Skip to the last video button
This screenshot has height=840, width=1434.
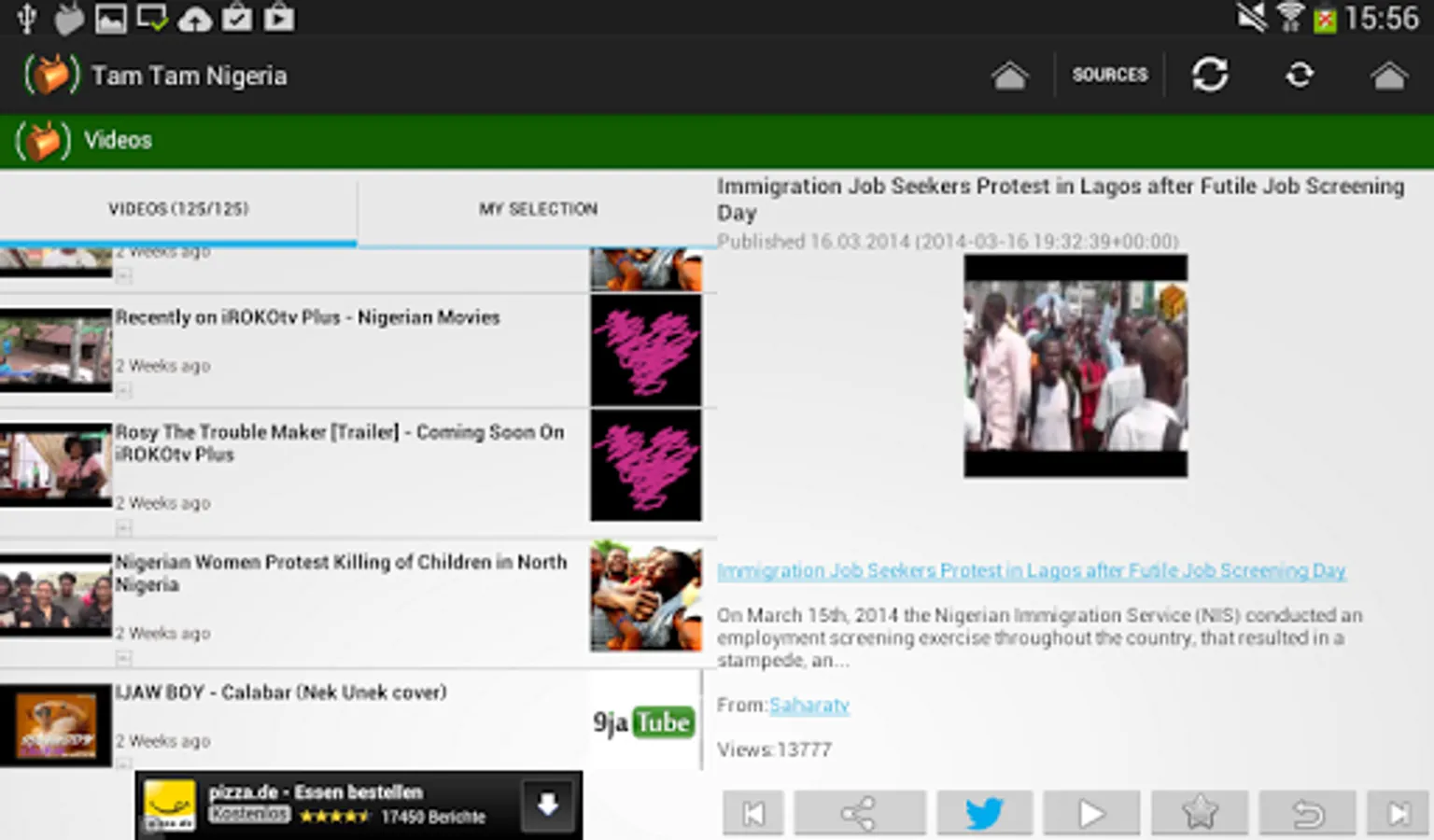[x=1398, y=813]
